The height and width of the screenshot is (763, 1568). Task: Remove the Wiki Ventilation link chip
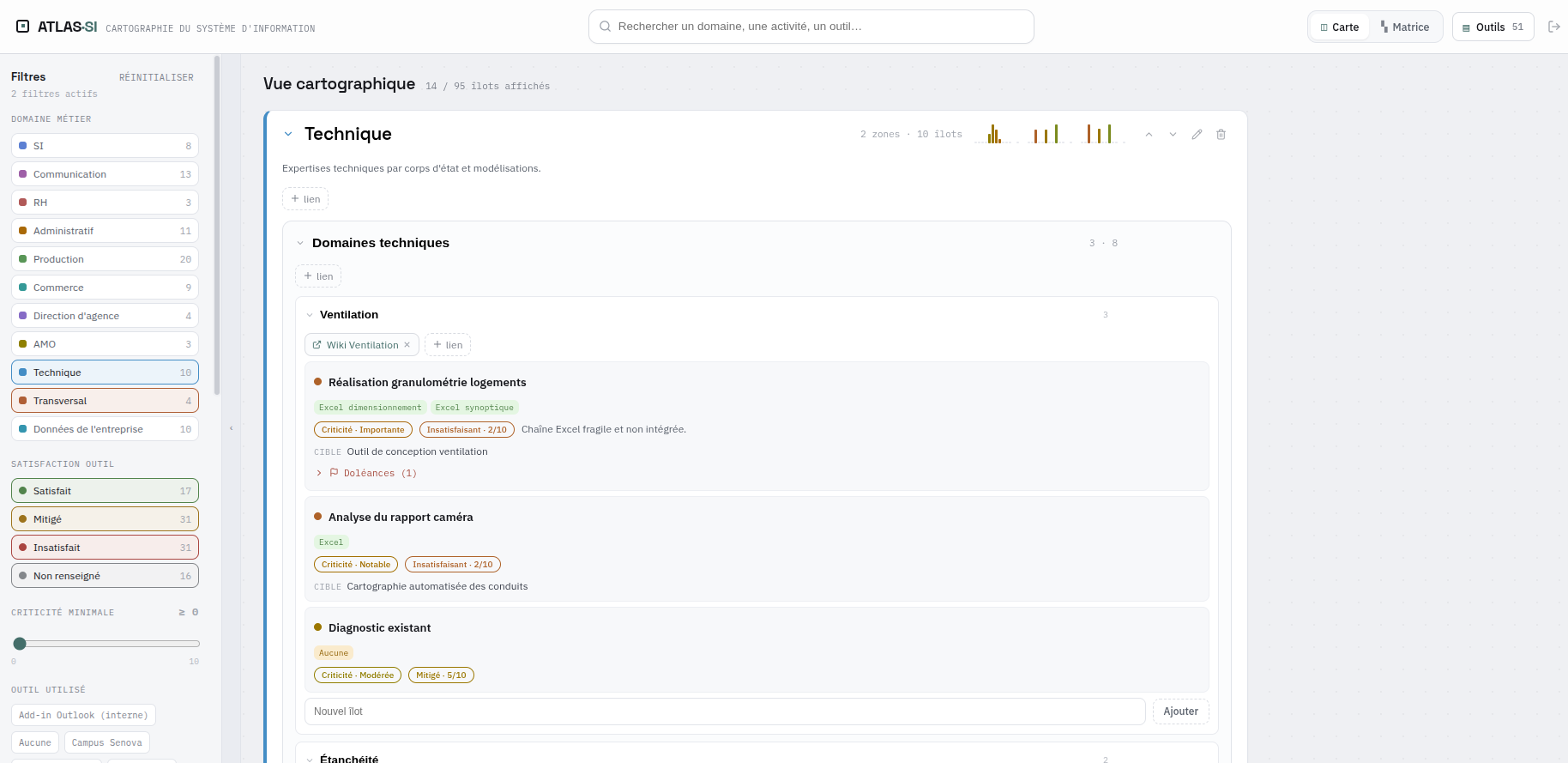407,345
